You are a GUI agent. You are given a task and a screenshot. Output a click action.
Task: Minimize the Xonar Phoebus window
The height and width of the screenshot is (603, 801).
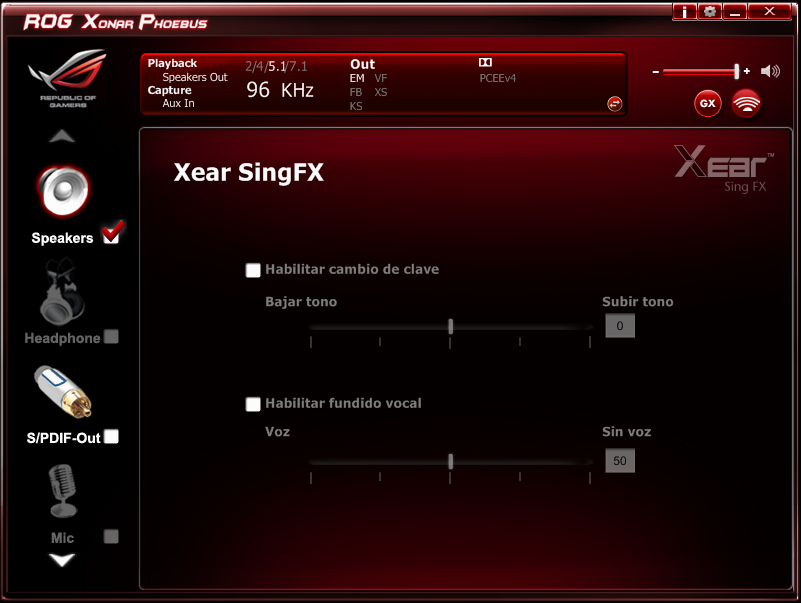point(735,12)
